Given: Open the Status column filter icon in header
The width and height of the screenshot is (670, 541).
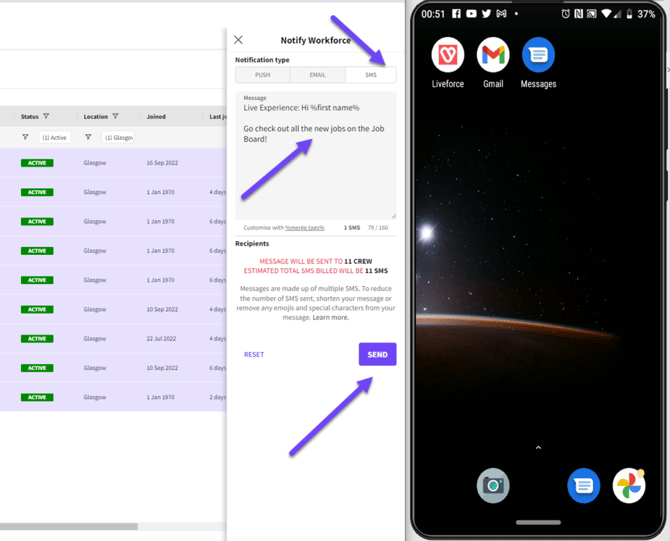Looking at the screenshot, I should [x=46, y=116].
